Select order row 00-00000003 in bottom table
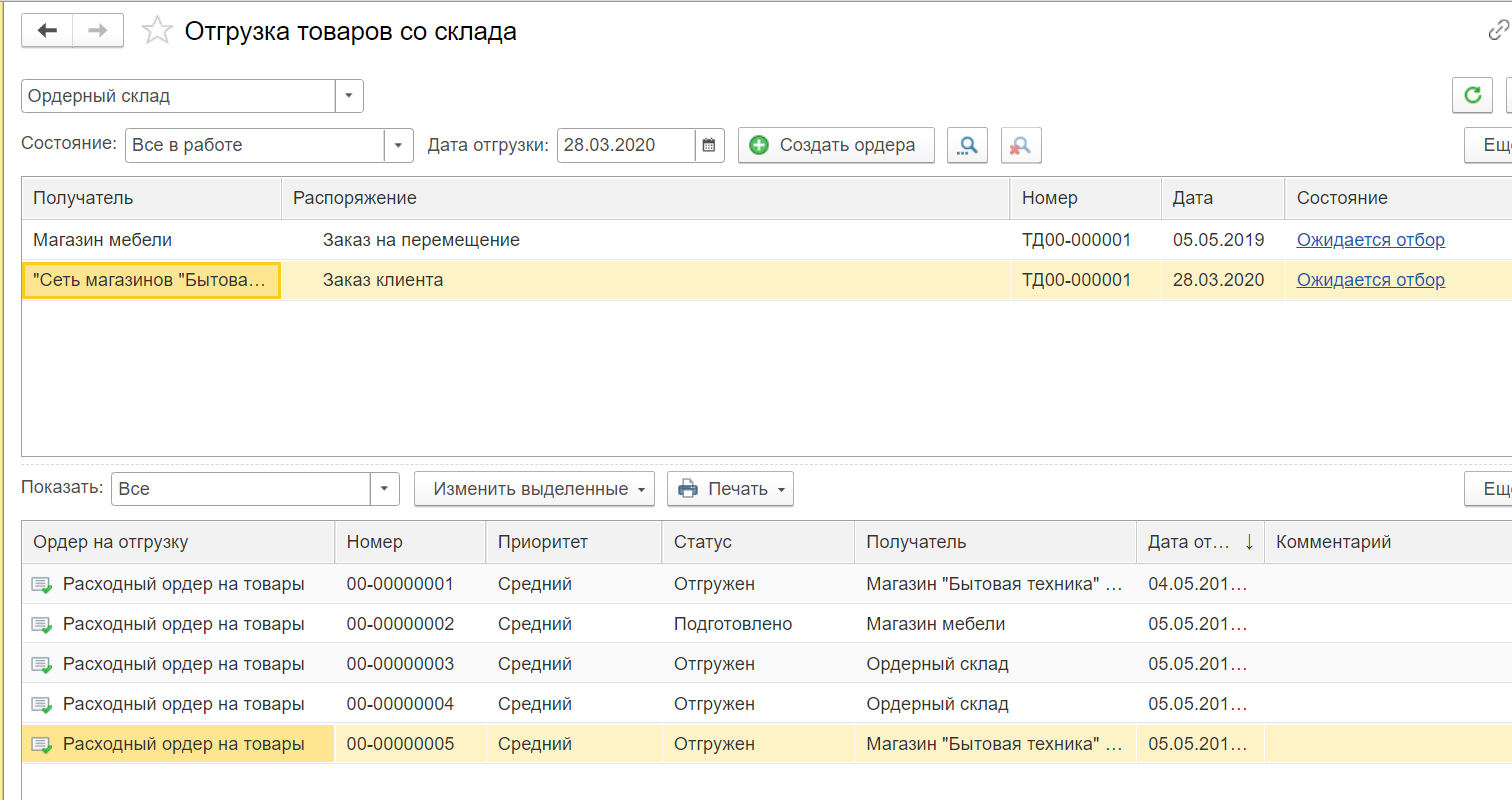This screenshot has height=800, width=1512. (x=400, y=664)
